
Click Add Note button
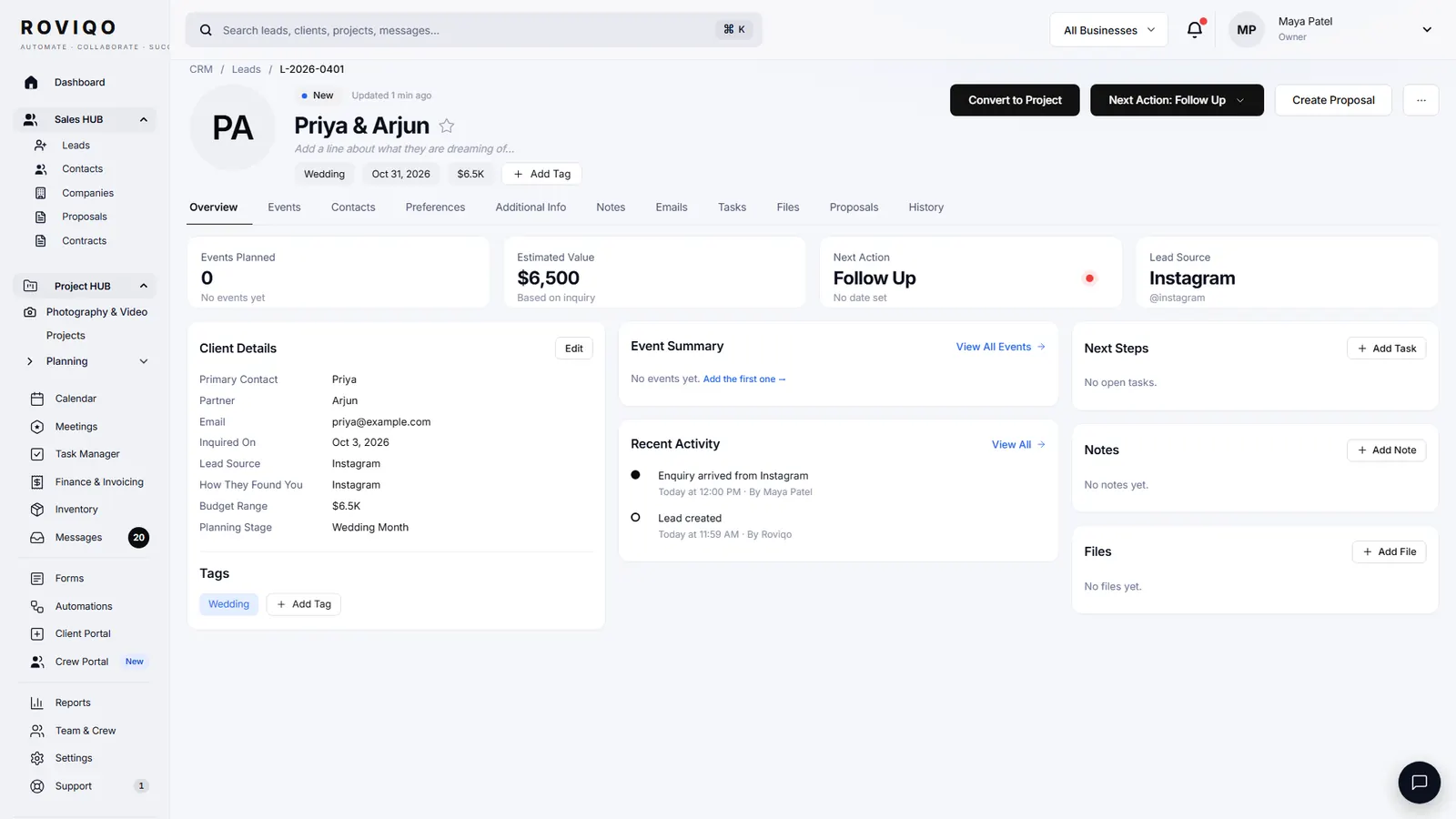[1386, 450]
